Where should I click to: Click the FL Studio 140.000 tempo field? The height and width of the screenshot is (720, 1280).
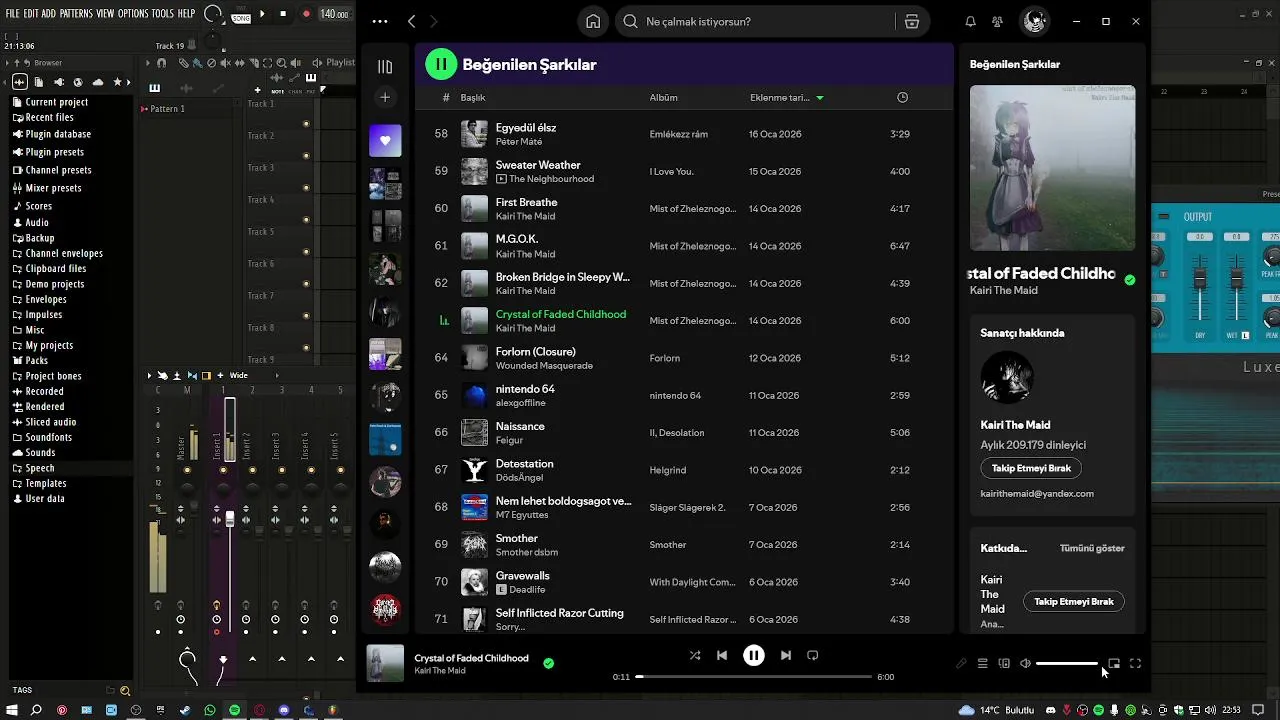coord(334,14)
